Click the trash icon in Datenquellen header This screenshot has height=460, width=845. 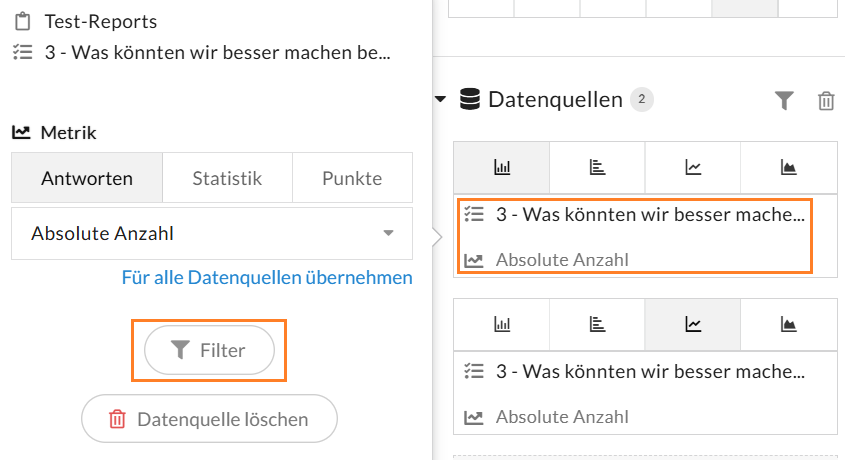pyautogui.click(x=826, y=100)
